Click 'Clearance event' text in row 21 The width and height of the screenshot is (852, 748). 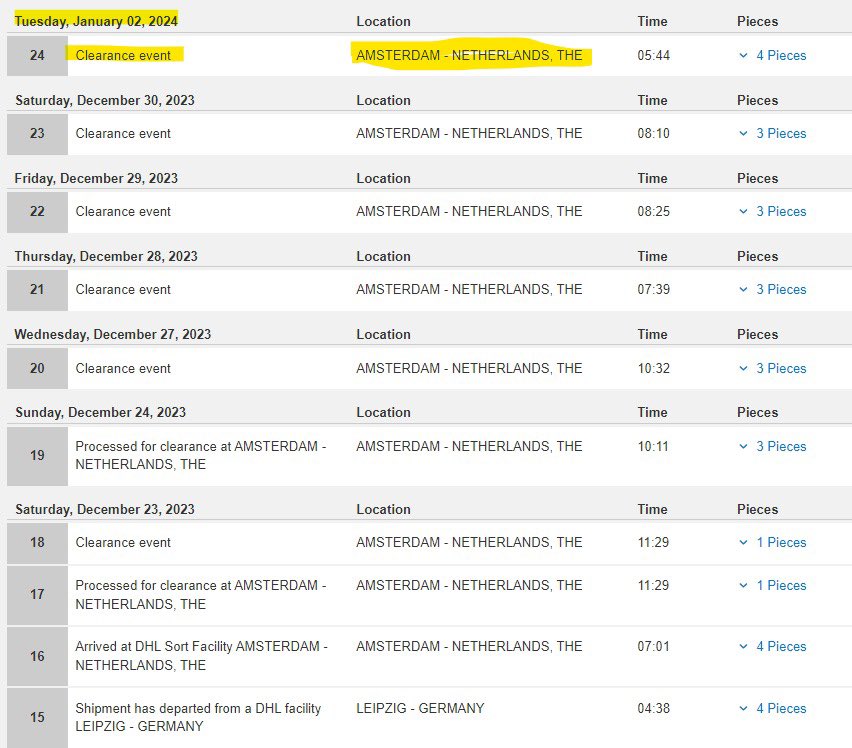coord(123,290)
